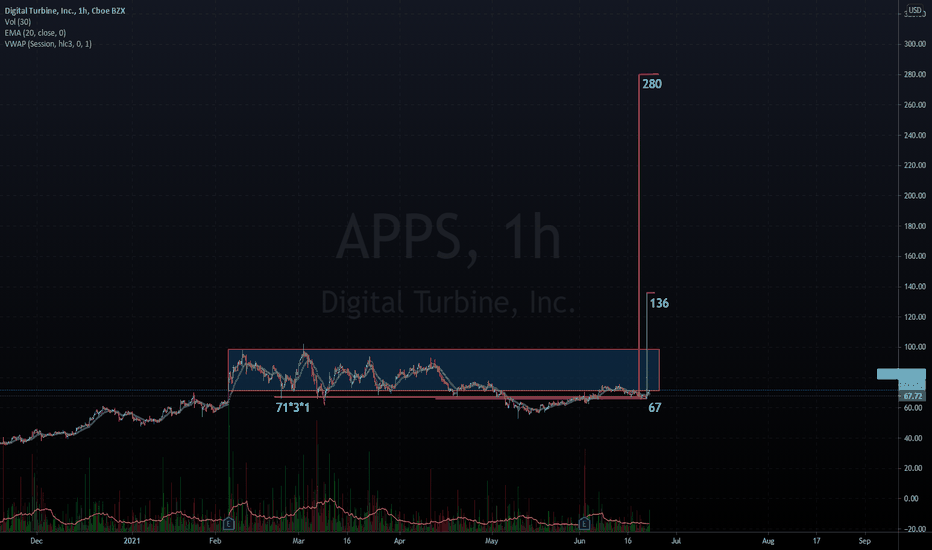Select the 67 text annotation below the box
The width and height of the screenshot is (932, 550).
click(x=654, y=408)
